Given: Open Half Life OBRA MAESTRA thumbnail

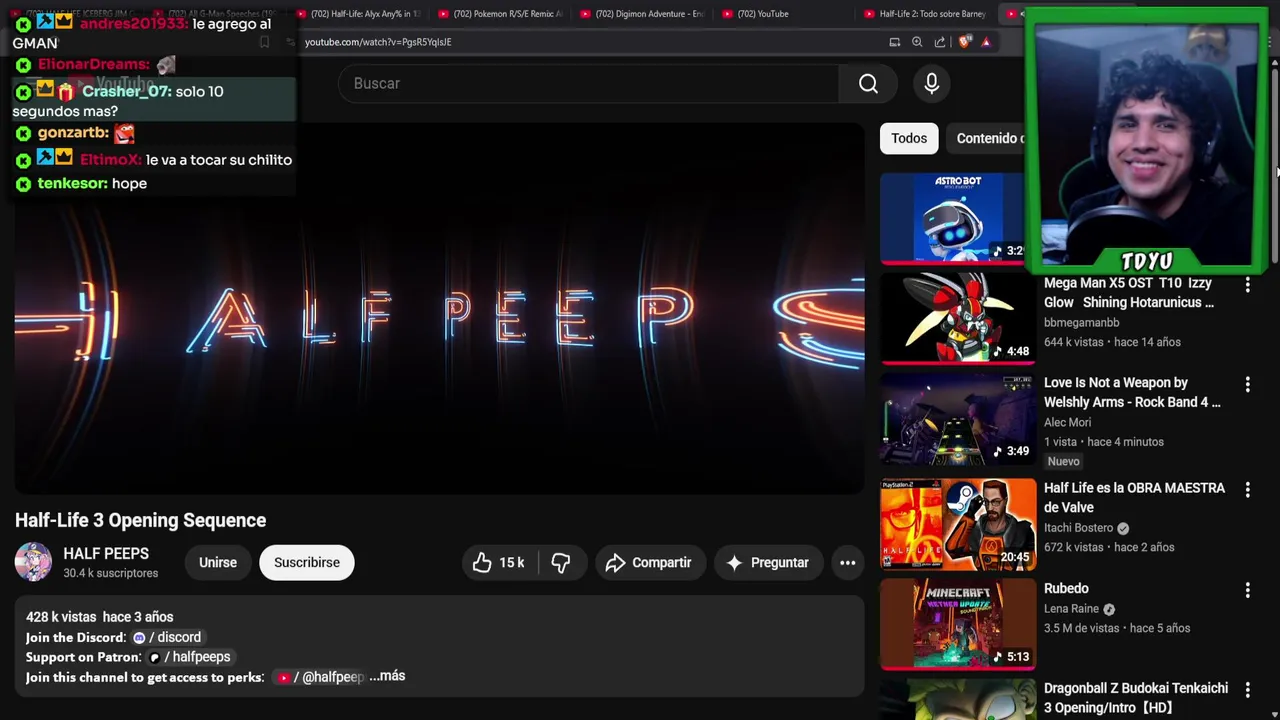Looking at the screenshot, I should pos(958,523).
